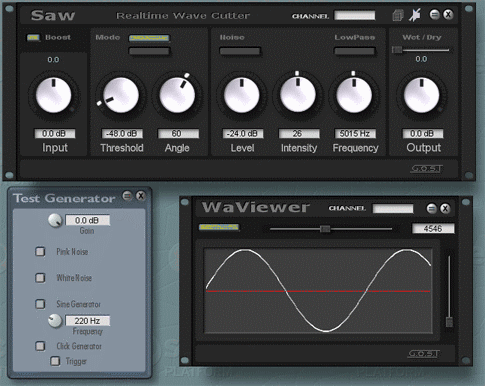This screenshot has height=386, width=485.
Task: Click the Input knob
Action: tap(53, 95)
